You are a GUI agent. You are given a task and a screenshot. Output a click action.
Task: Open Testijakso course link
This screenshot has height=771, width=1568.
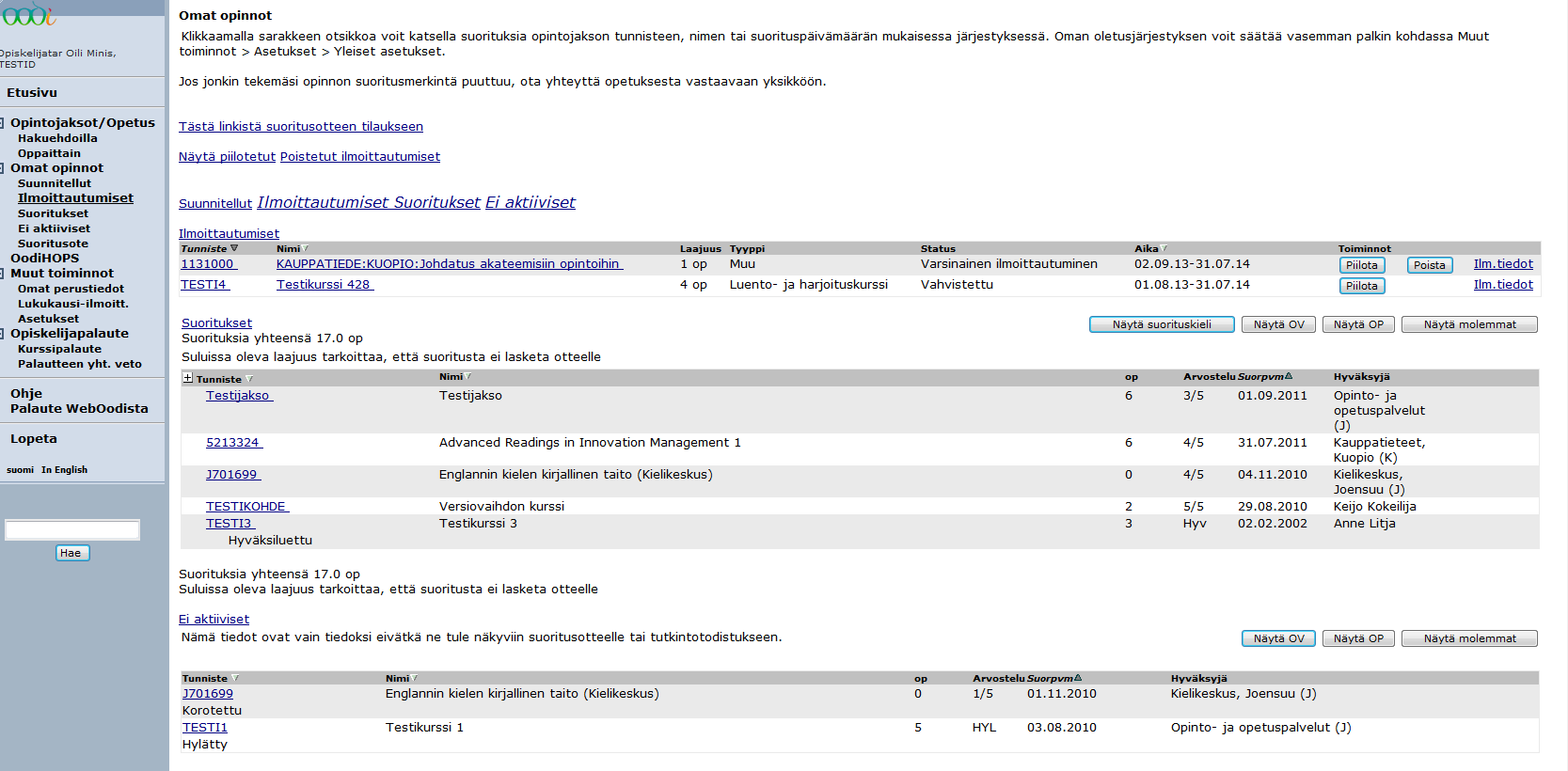coord(237,396)
